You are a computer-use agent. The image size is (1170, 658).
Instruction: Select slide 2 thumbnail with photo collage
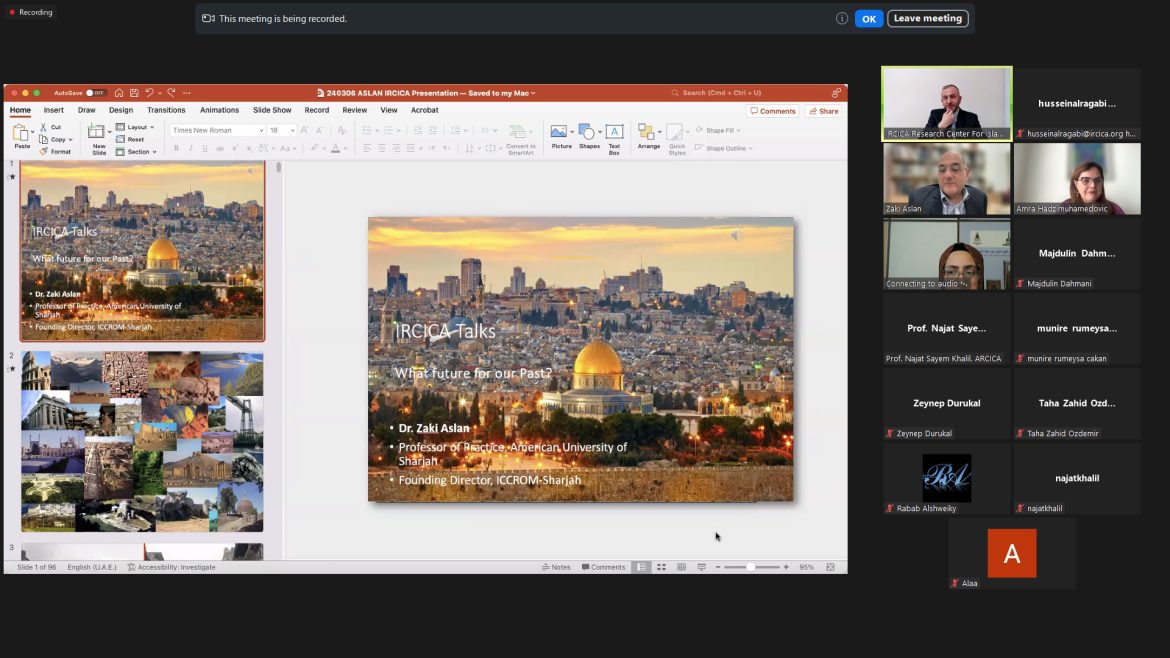coord(142,441)
